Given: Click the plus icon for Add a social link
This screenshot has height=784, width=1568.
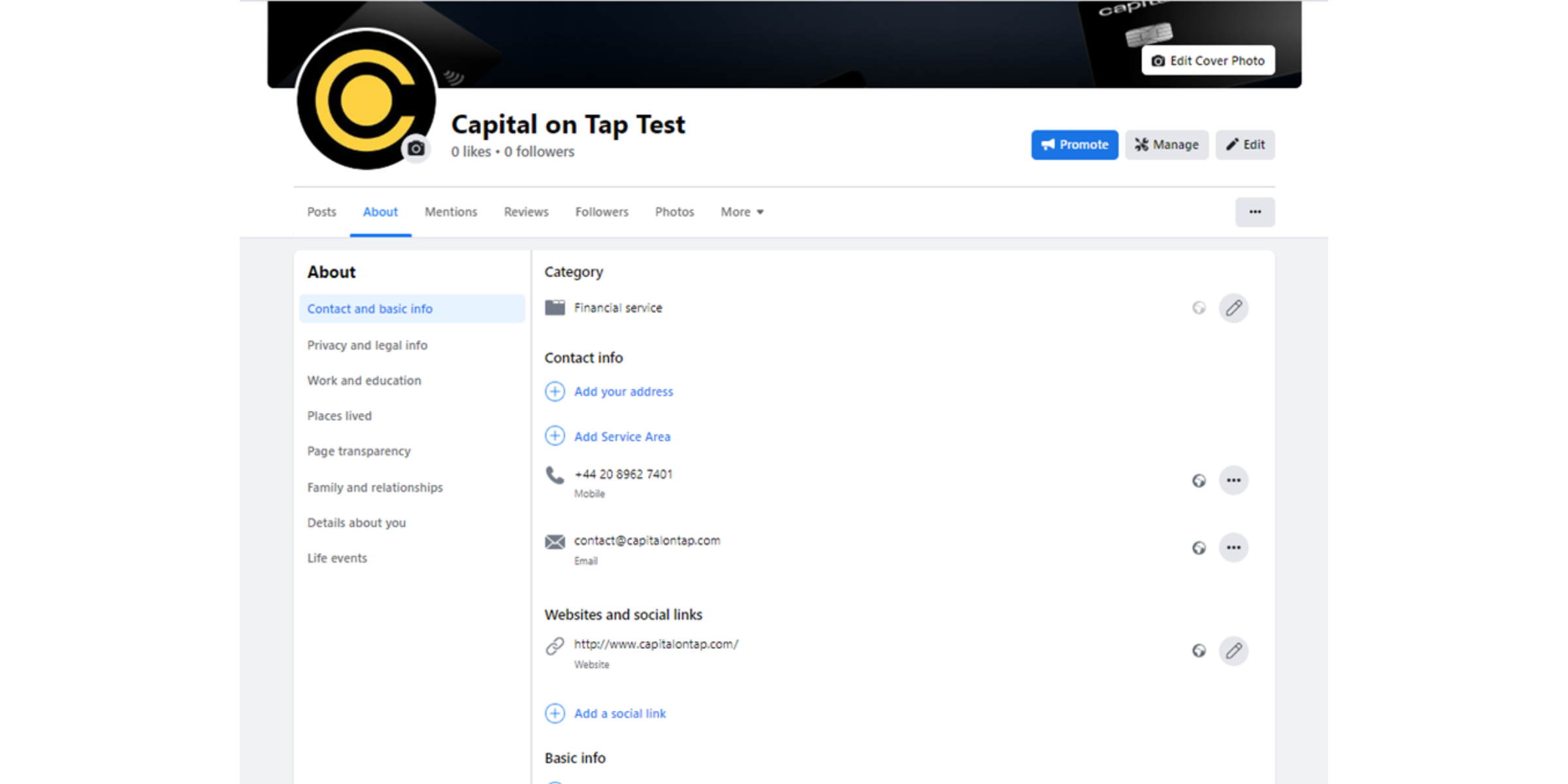Looking at the screenshot, I should tap(555, 713).
